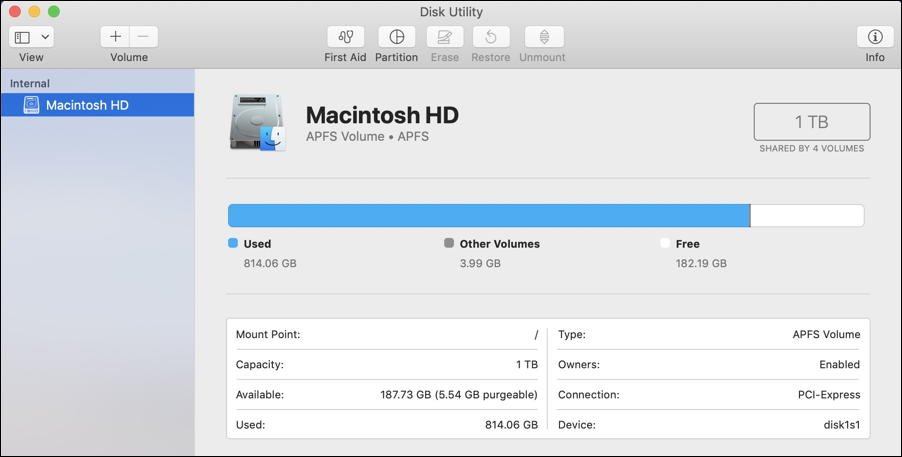Viewport: 902px width, 457px height.
Task: Click the Owners 'Enabled' value
Action: pyautogui.click(x=839, y=364)
